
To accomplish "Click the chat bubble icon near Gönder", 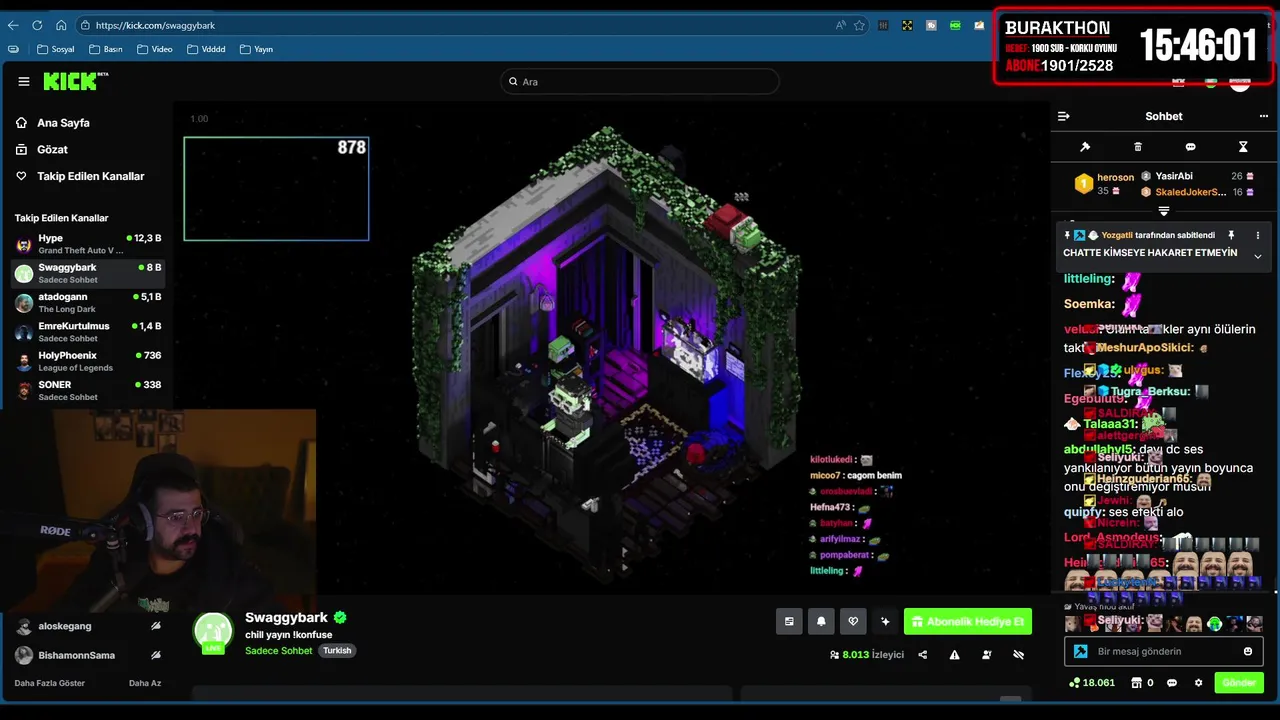I will click(1172, 683).
